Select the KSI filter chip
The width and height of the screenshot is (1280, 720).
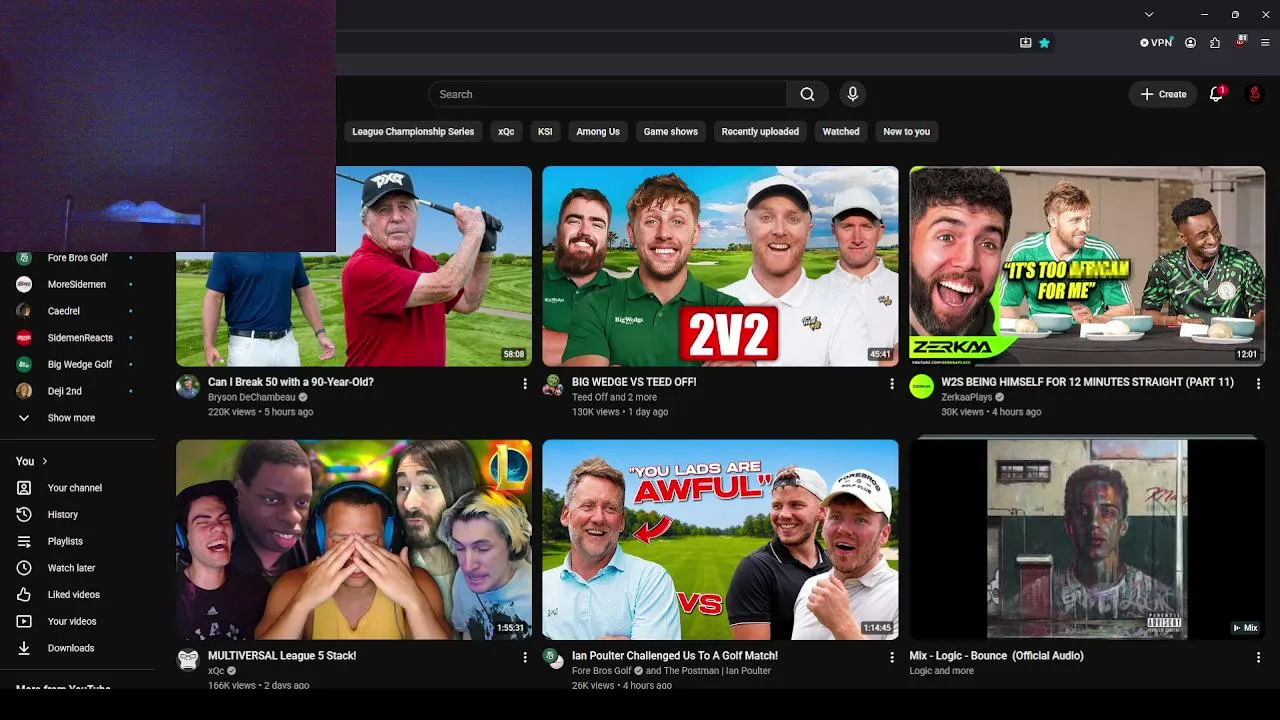[x=545, y=131]
